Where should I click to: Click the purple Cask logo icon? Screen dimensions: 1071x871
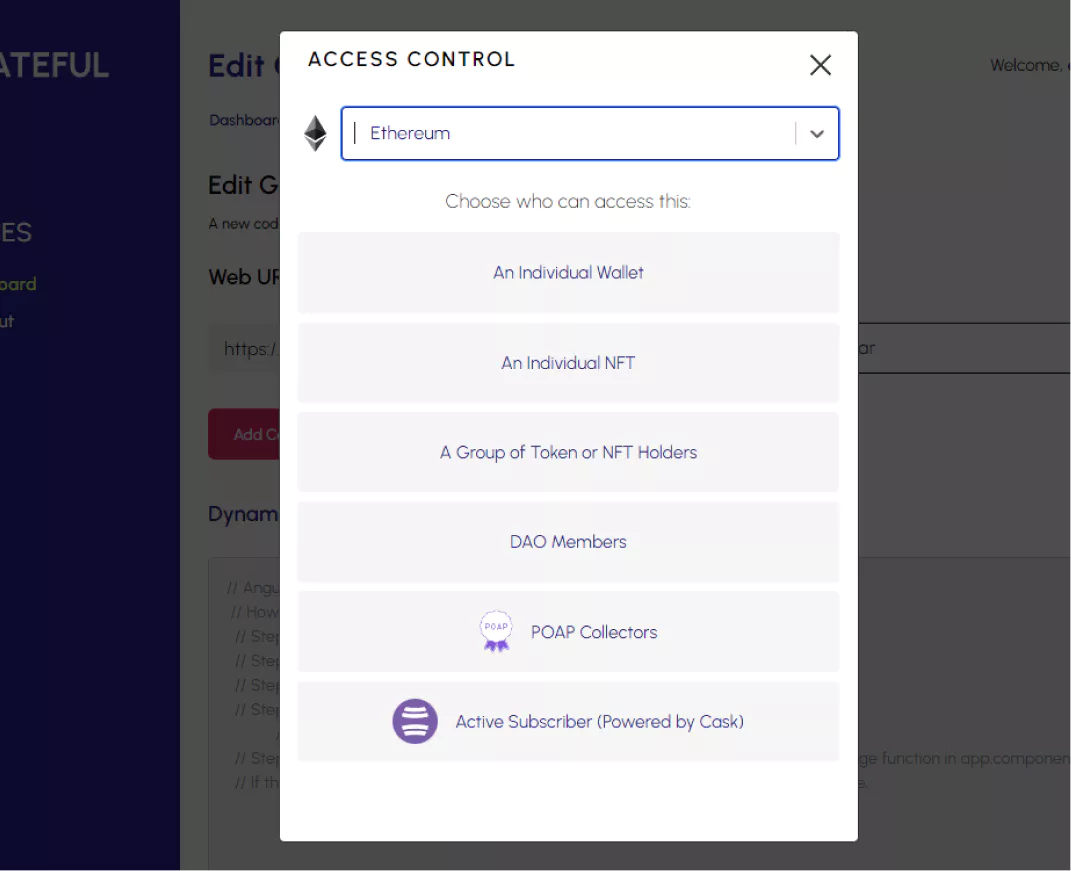415,721
